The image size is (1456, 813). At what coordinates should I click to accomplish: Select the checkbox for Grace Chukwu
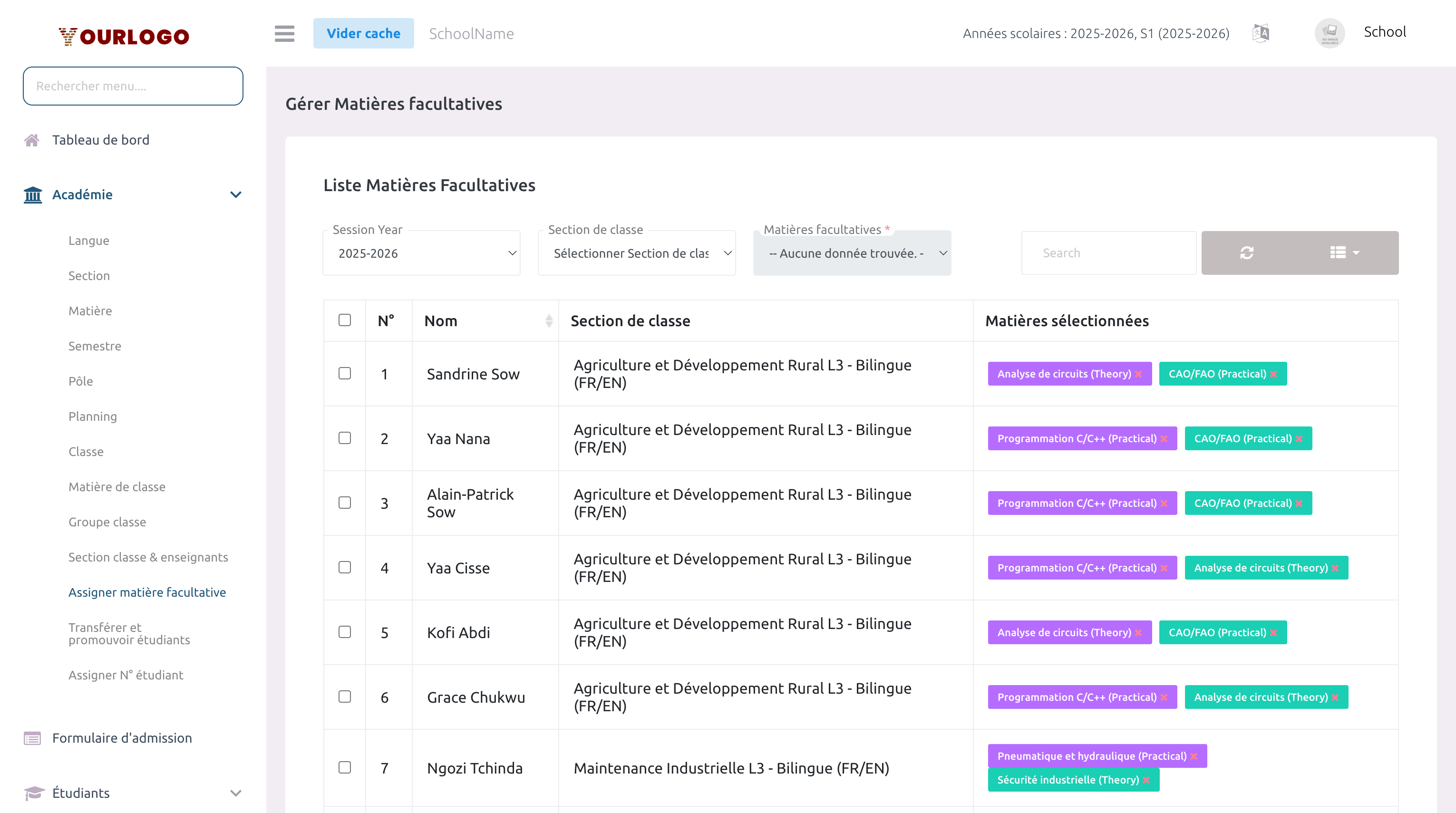(344, 696)
